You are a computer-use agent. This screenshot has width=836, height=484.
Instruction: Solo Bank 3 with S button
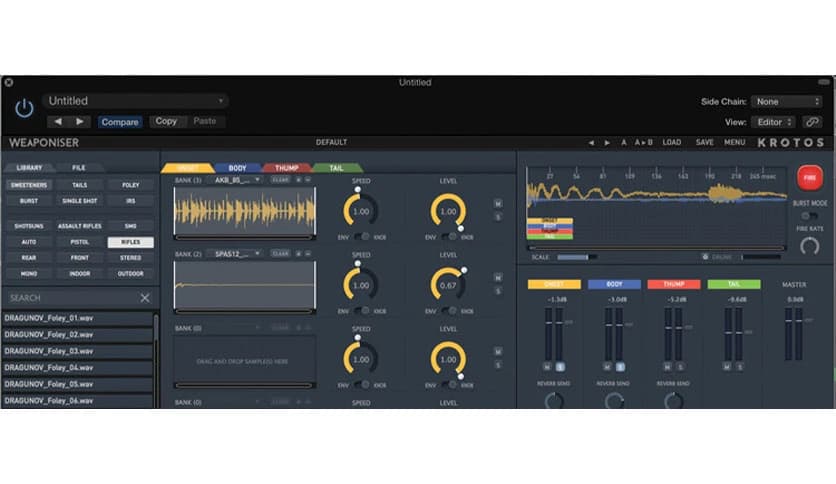[498, 365]
